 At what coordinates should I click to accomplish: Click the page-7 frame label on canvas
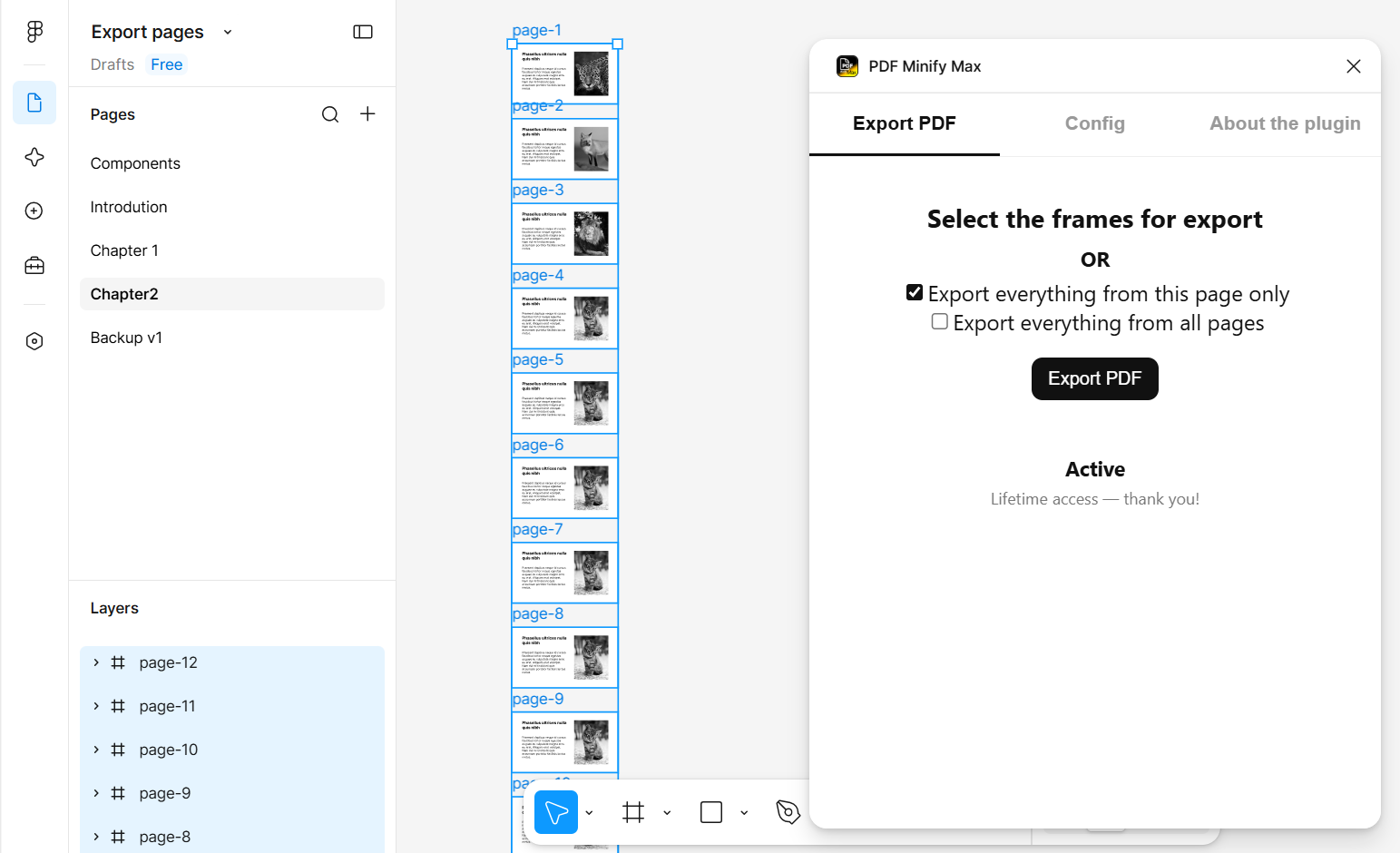click(x=538, y=529)
